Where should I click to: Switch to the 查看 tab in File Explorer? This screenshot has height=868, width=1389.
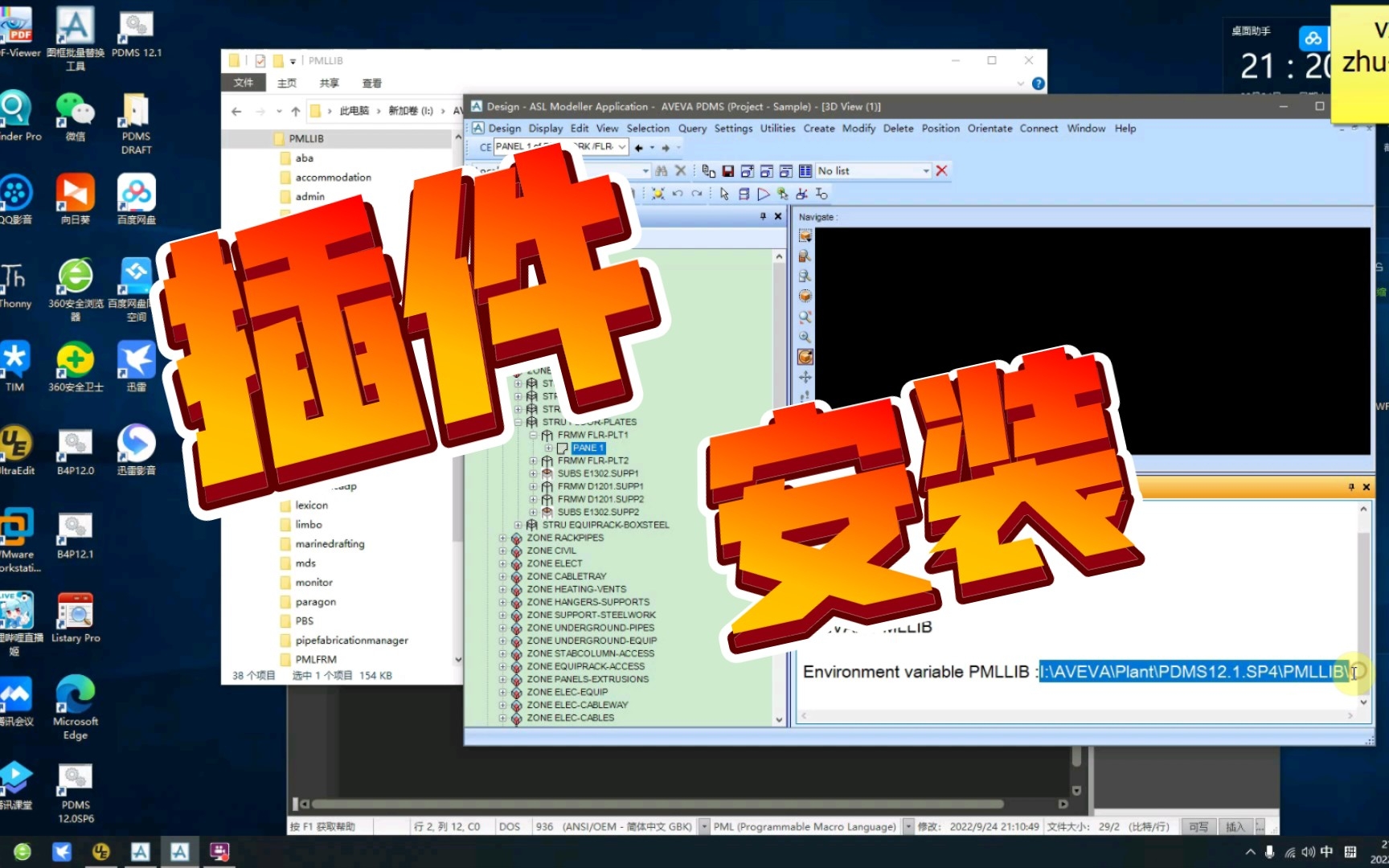pyautogui.click(x=371, y=83)
